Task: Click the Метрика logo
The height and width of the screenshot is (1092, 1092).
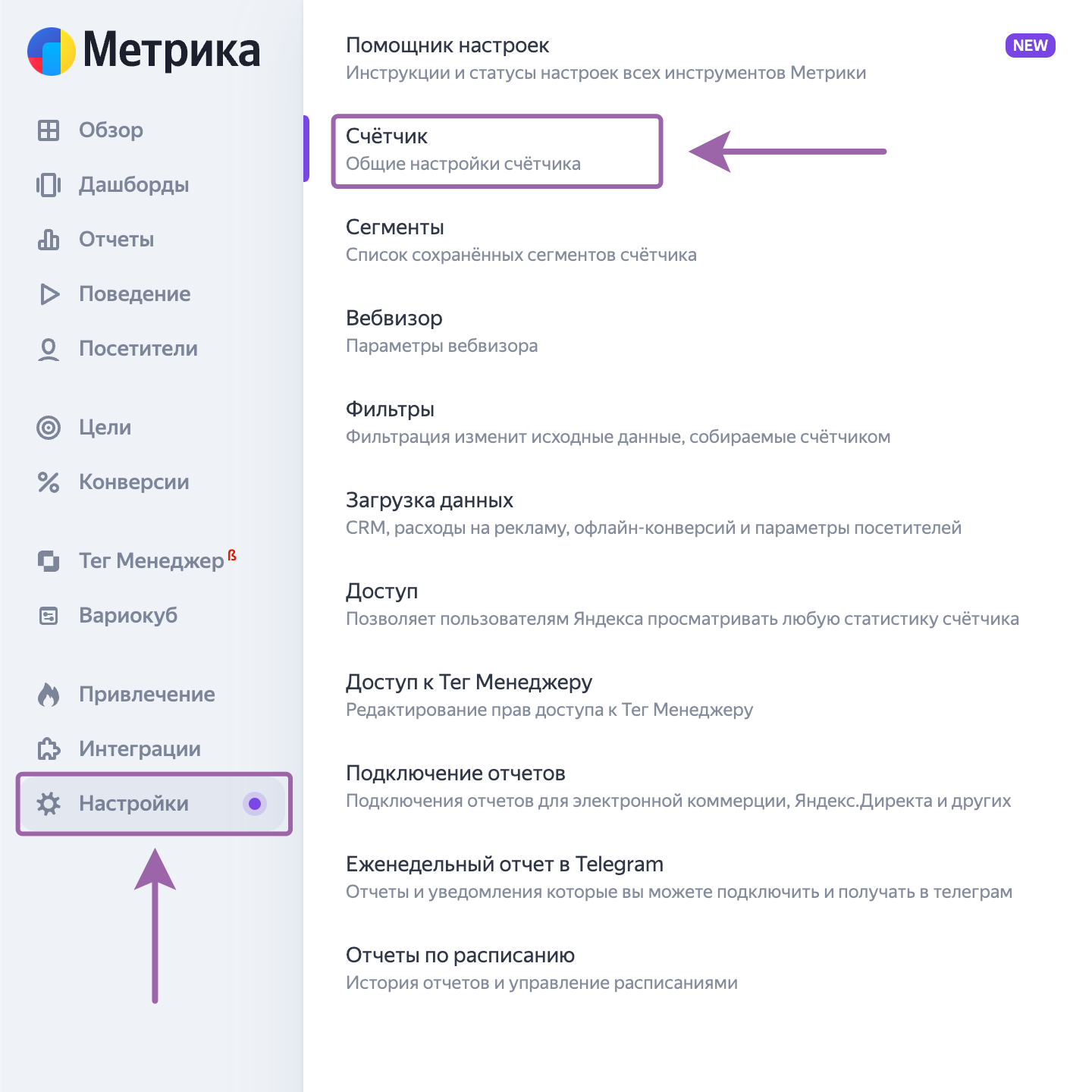Action: point(144,52)
